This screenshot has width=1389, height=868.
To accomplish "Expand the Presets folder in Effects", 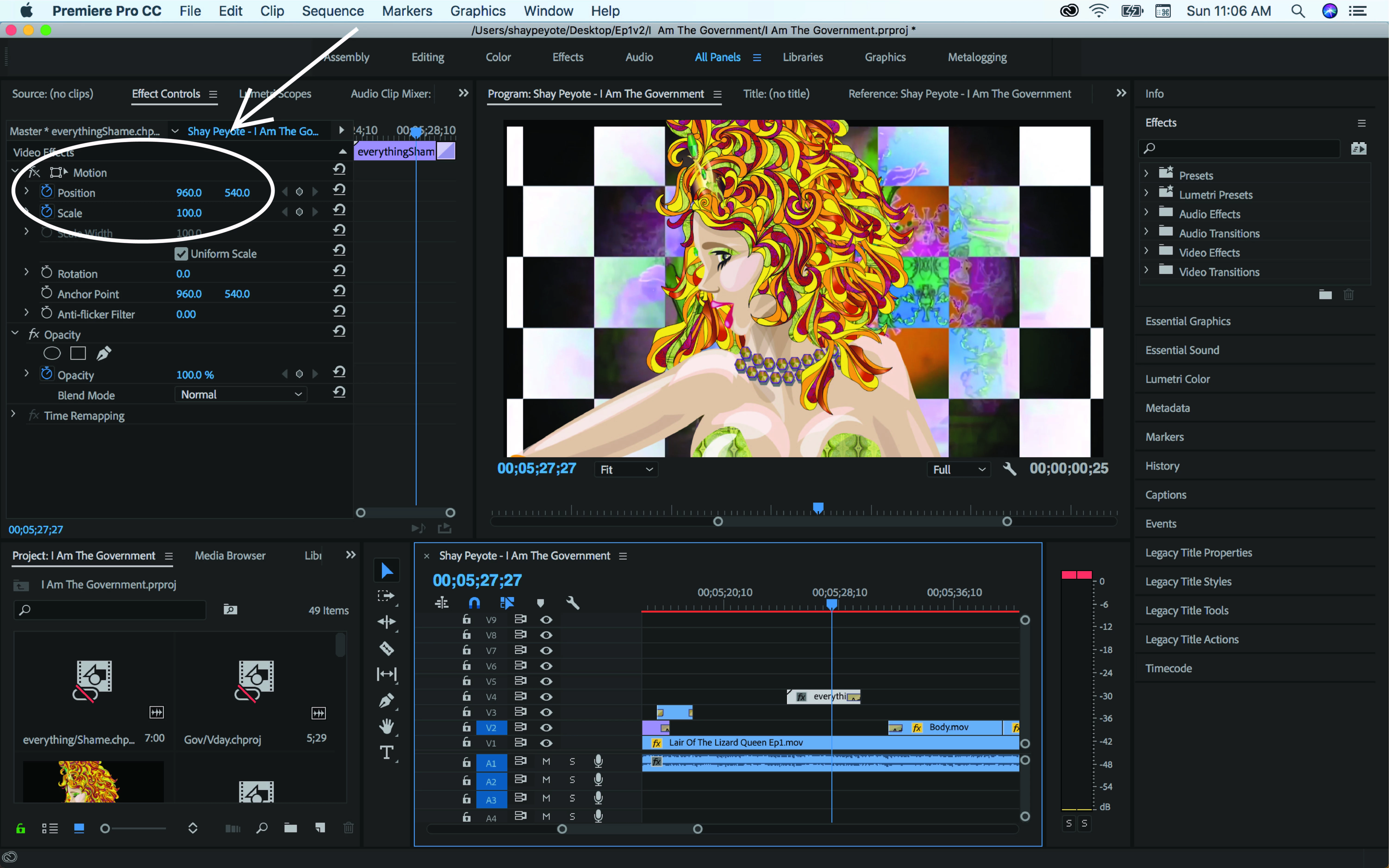I will coord(1146,173).
